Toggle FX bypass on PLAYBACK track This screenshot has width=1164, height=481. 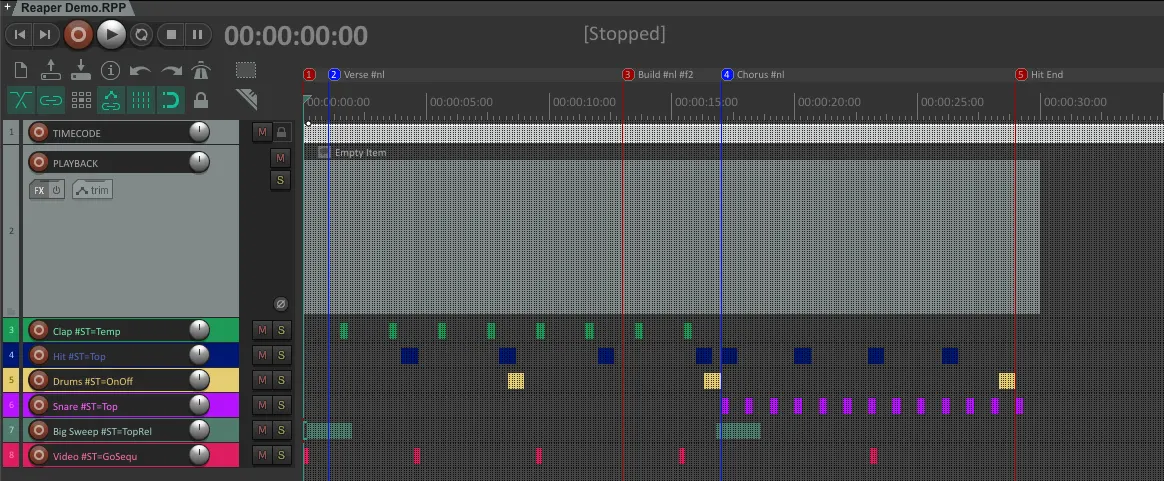coord(57,190)
